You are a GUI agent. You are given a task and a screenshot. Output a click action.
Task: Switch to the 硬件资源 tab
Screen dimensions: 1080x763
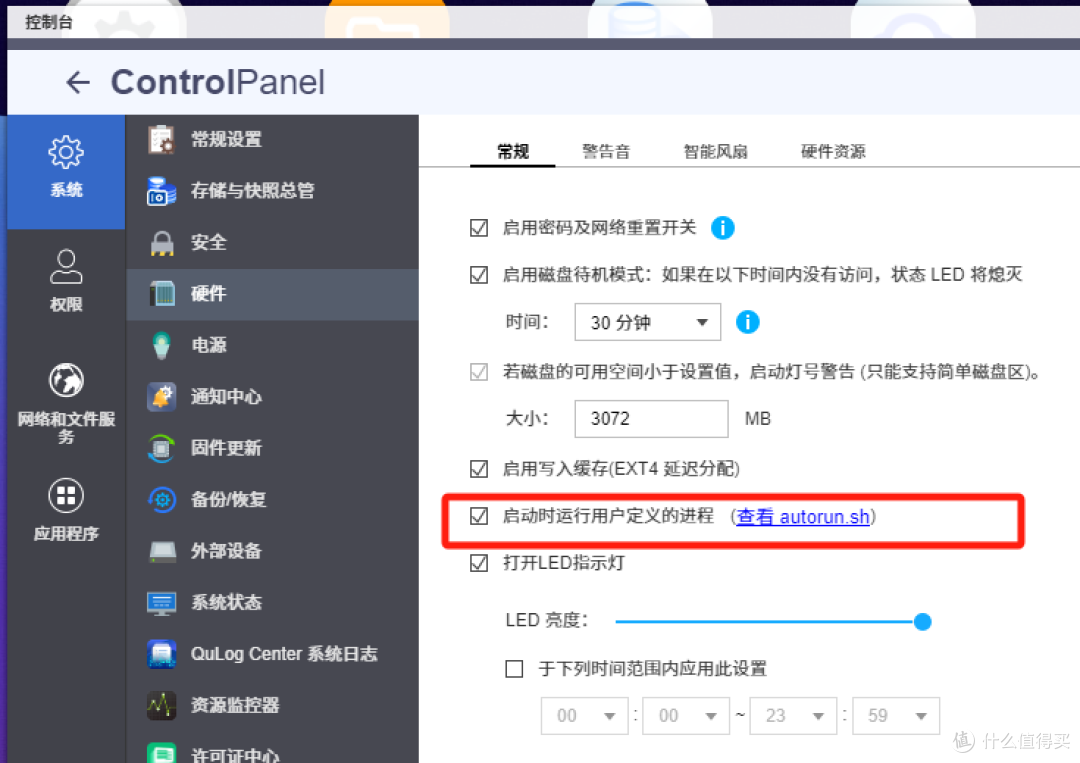(x=833, y=151)
